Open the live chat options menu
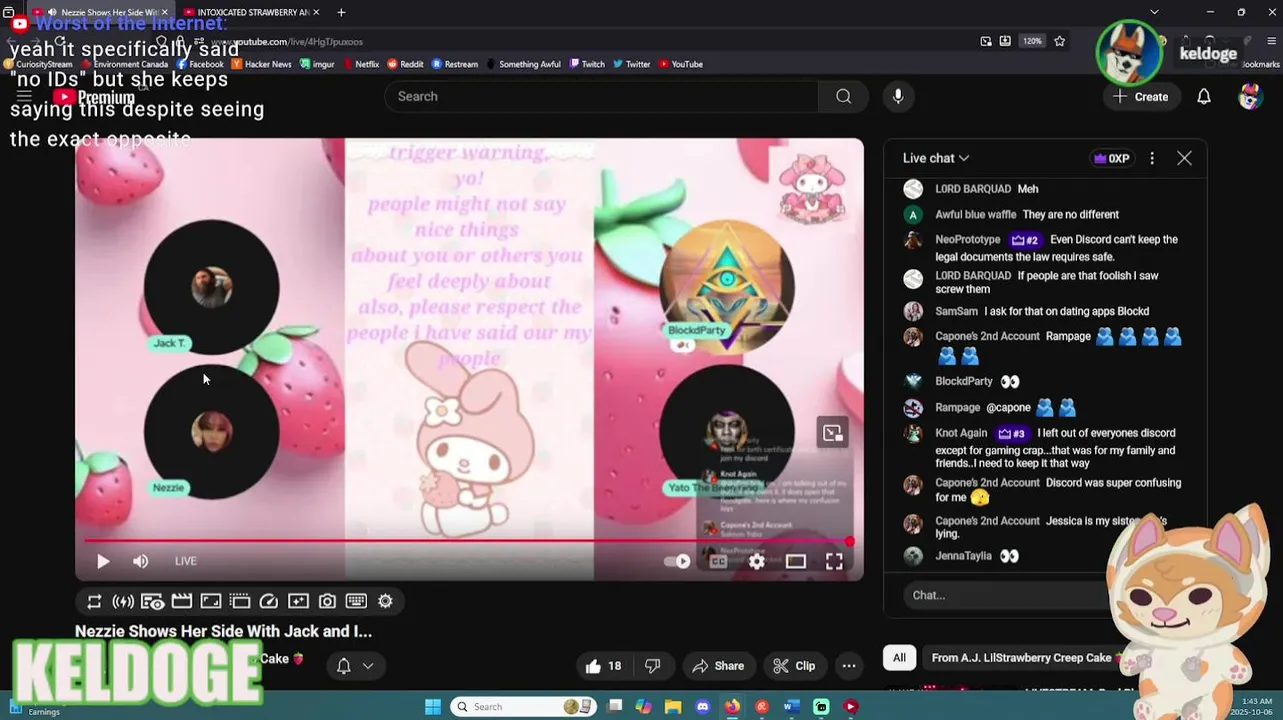1283x720 pixels. pos(1152,158)
